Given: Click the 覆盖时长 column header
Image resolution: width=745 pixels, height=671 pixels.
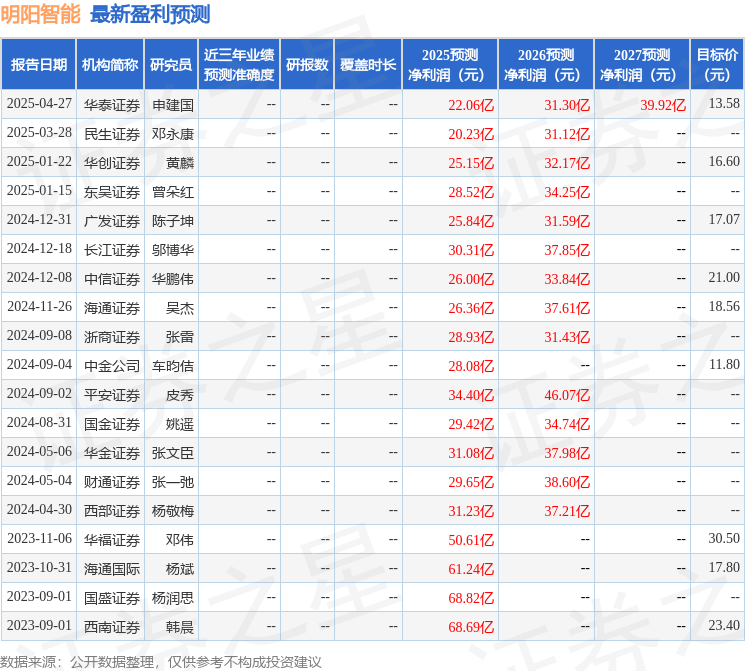Looking at the screenshot, I should click(368, 65).
